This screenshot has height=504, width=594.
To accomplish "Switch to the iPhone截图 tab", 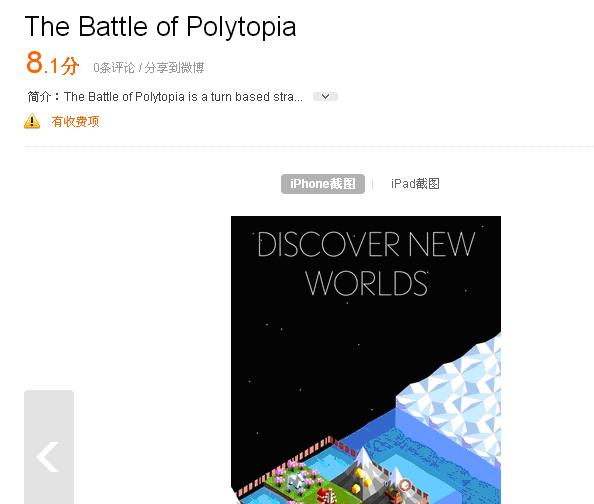I will pyautogui.click(x=323, y=184).
